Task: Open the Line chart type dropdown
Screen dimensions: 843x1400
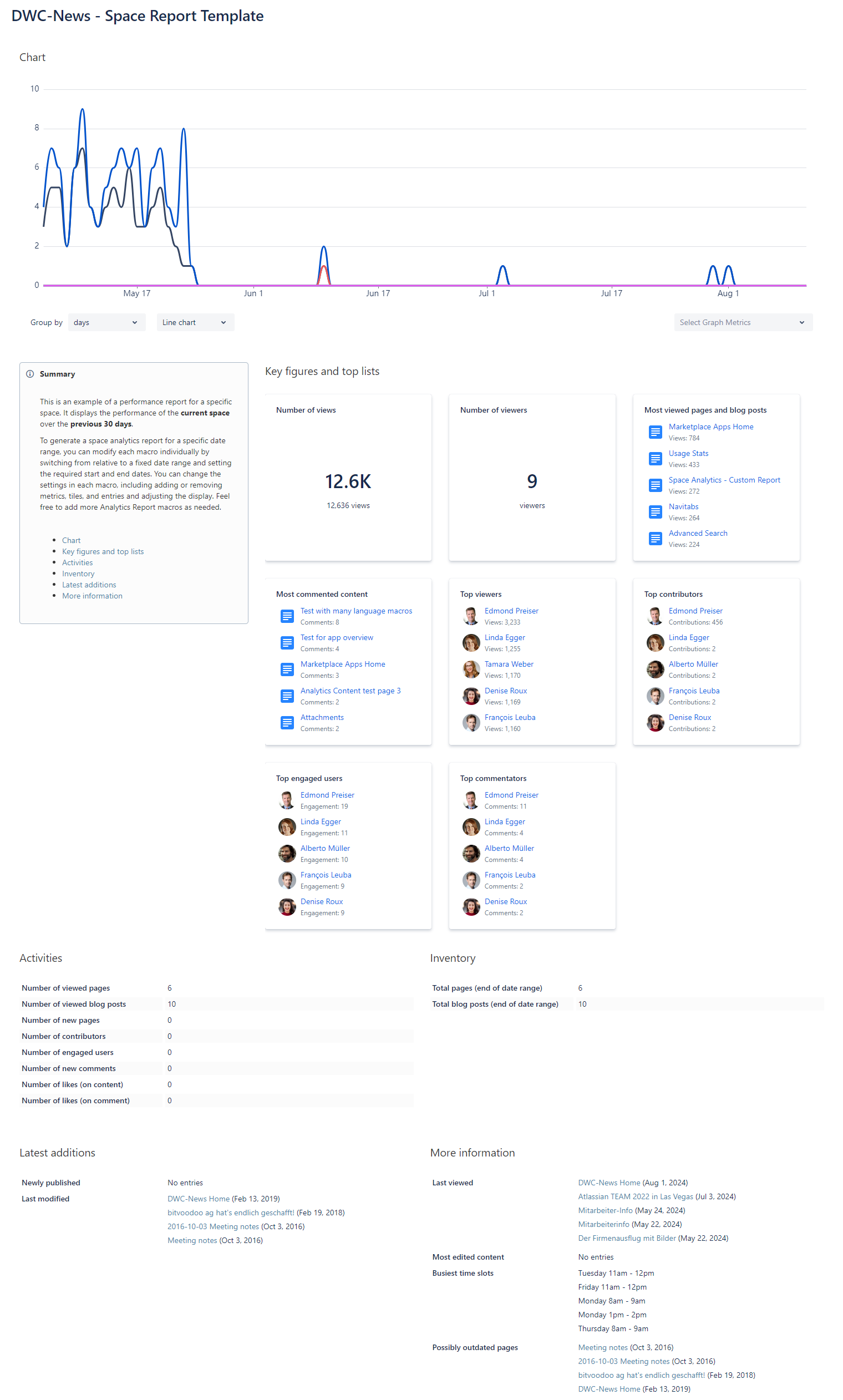Action: (x=195, y=323)
